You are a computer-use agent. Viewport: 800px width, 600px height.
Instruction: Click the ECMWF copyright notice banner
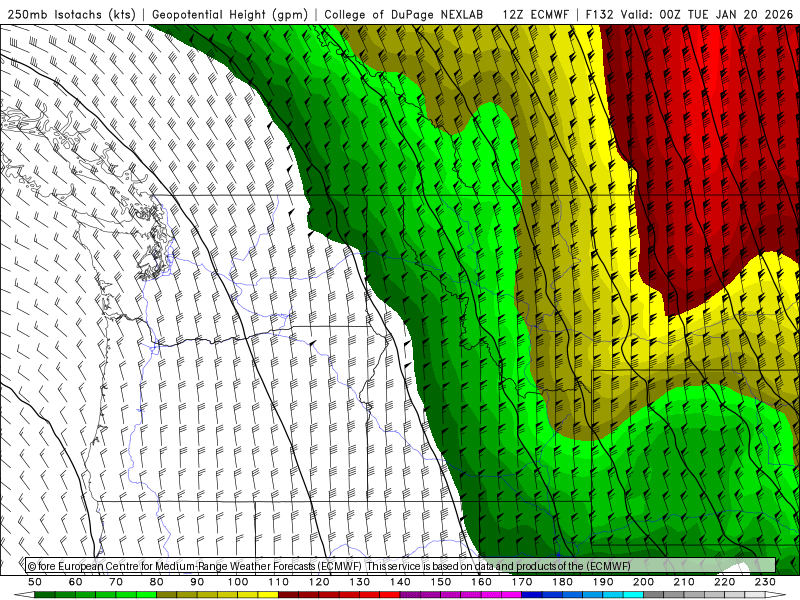coord(401,565)
